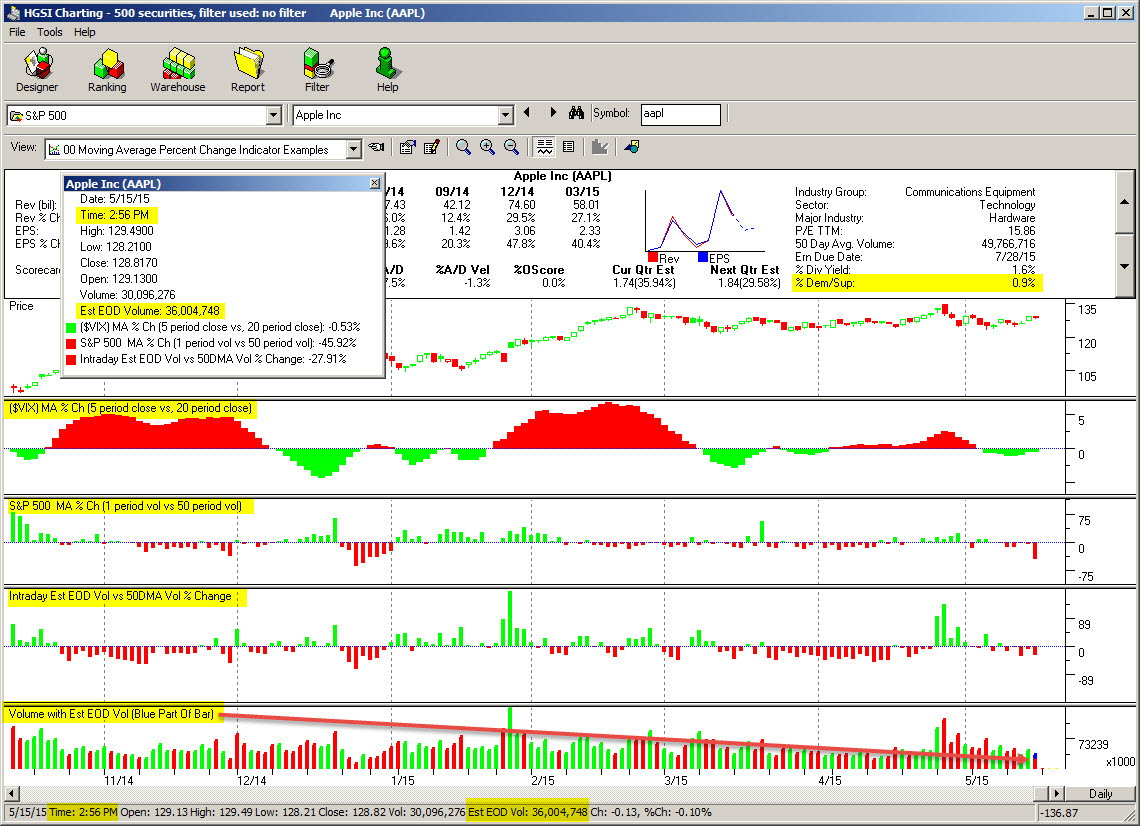Viewport: 1140px width, 826px height.
Task: Close the Apple Inc data tooltip popup
Action: 374,183
